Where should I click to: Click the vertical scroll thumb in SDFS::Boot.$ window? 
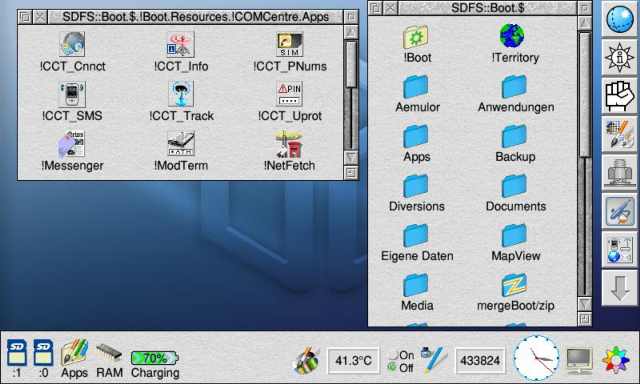pos(584,94)
